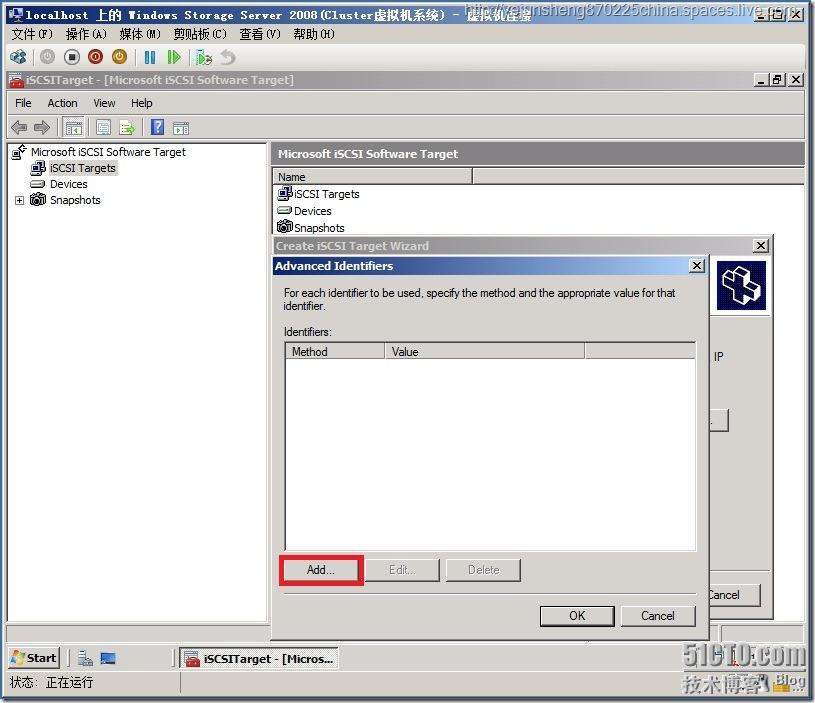This screenshot has height=703, width=815.
Task: Cancel the Advanced Identifiers dialog
Action: [658, 616]
